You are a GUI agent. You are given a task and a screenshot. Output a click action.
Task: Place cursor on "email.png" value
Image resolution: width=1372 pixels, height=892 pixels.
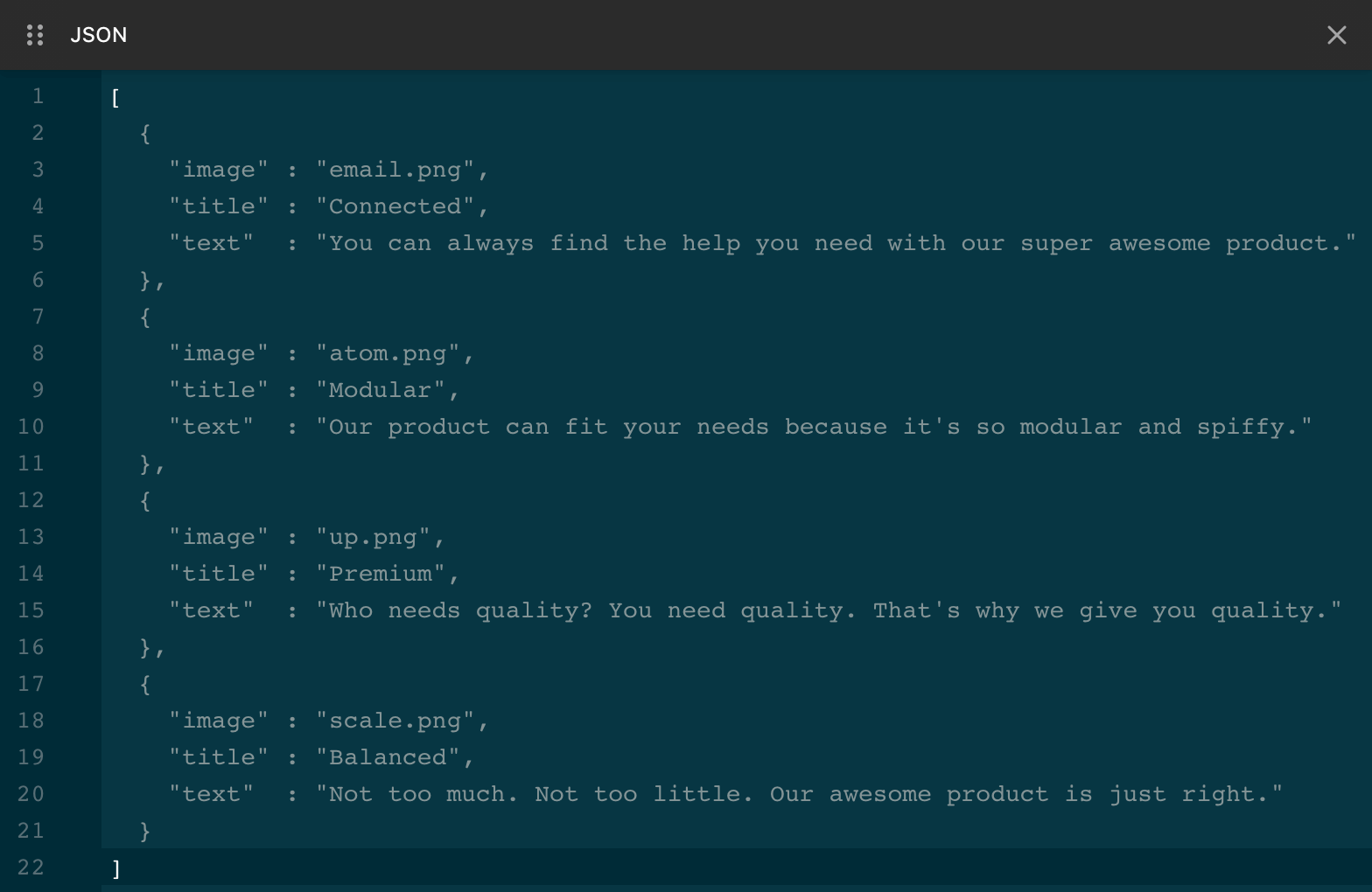[395, 170]
